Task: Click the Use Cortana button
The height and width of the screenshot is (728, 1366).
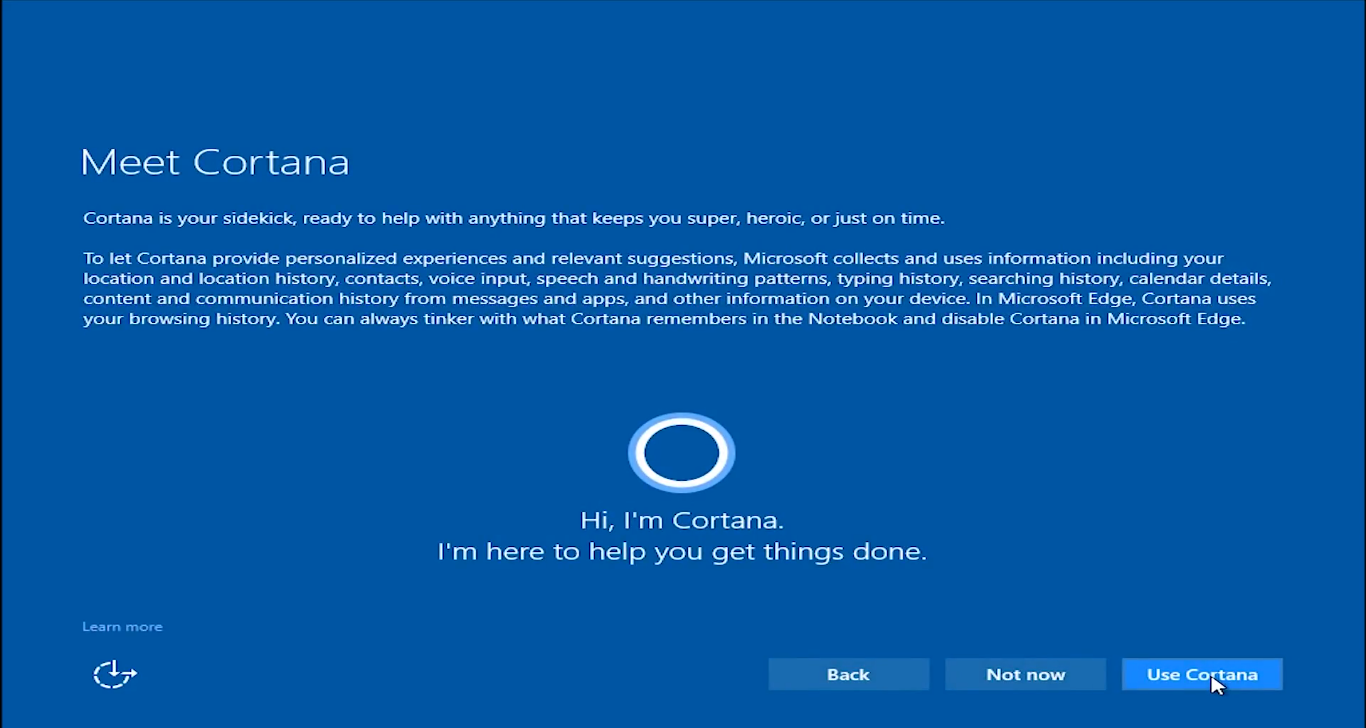Action: tap(1202, 674)
